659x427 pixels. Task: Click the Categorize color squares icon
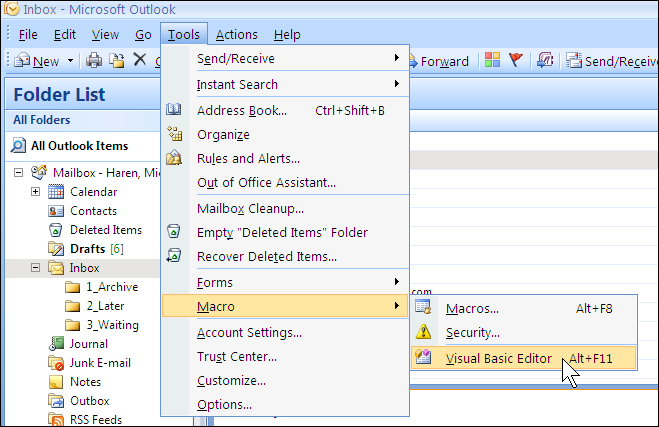[492, 61]
